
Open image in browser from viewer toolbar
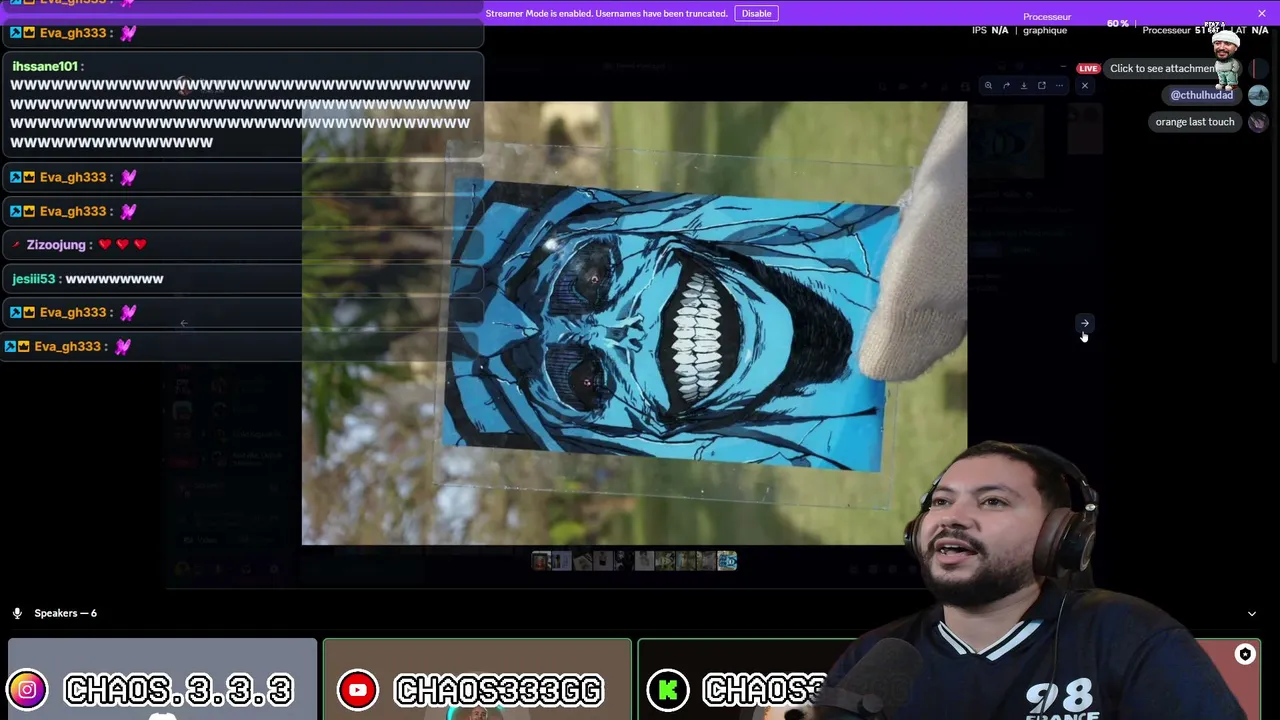pyautogui.click(x=1041, y=86)
